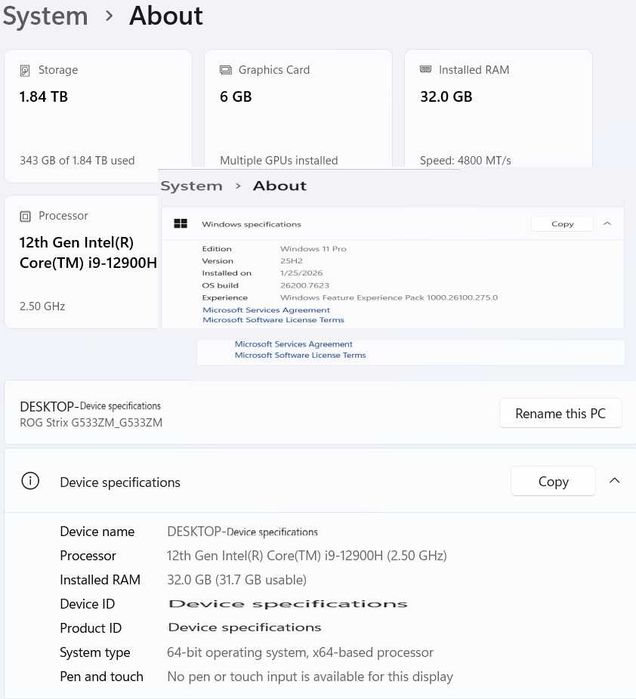Open lower Microsoft Services Agreement link
Viewport: 636px width, 699px height.
pyautogui.click(x=293, y=344)
